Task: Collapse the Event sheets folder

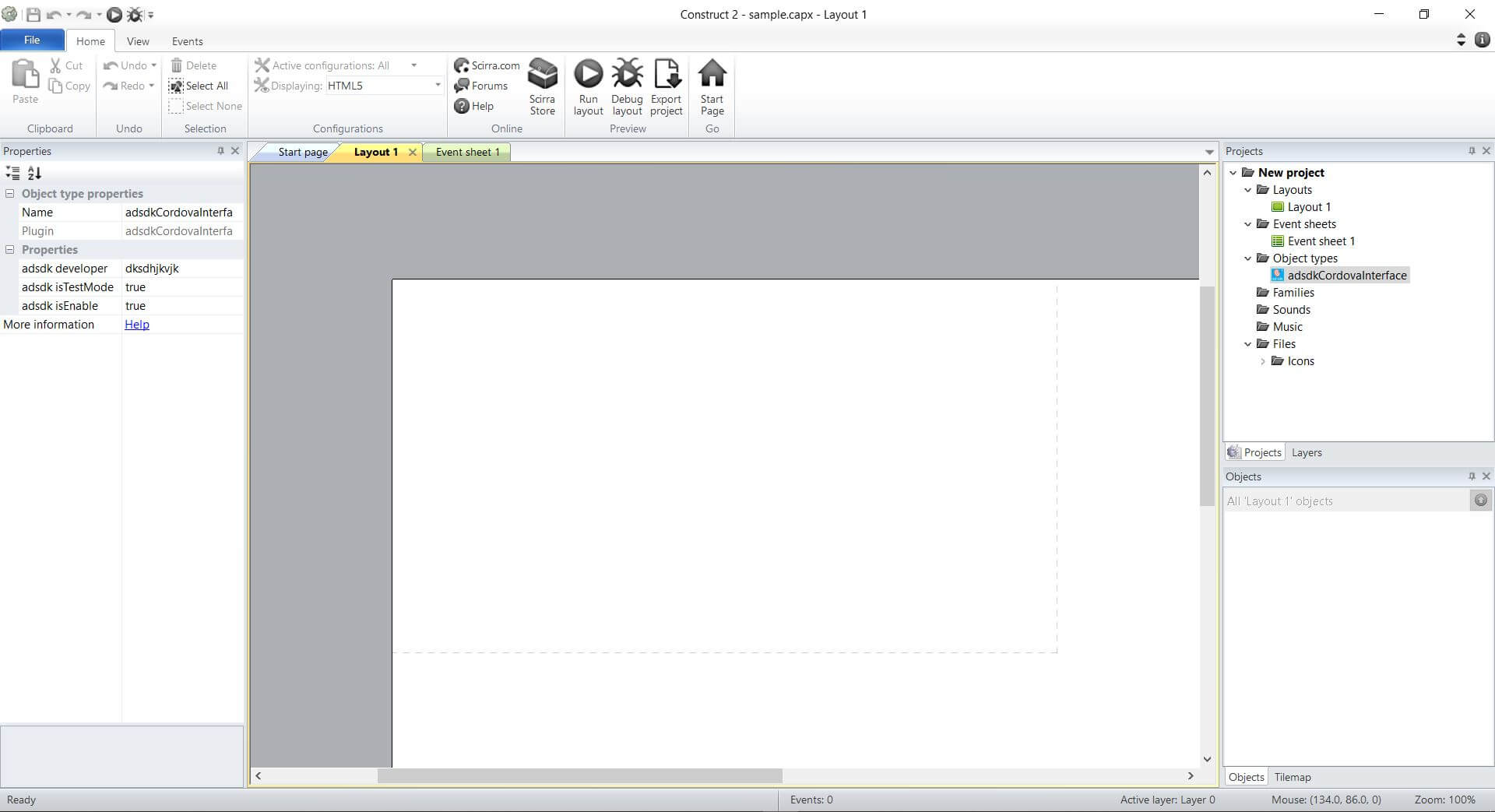Action: tap(1247, 224)
